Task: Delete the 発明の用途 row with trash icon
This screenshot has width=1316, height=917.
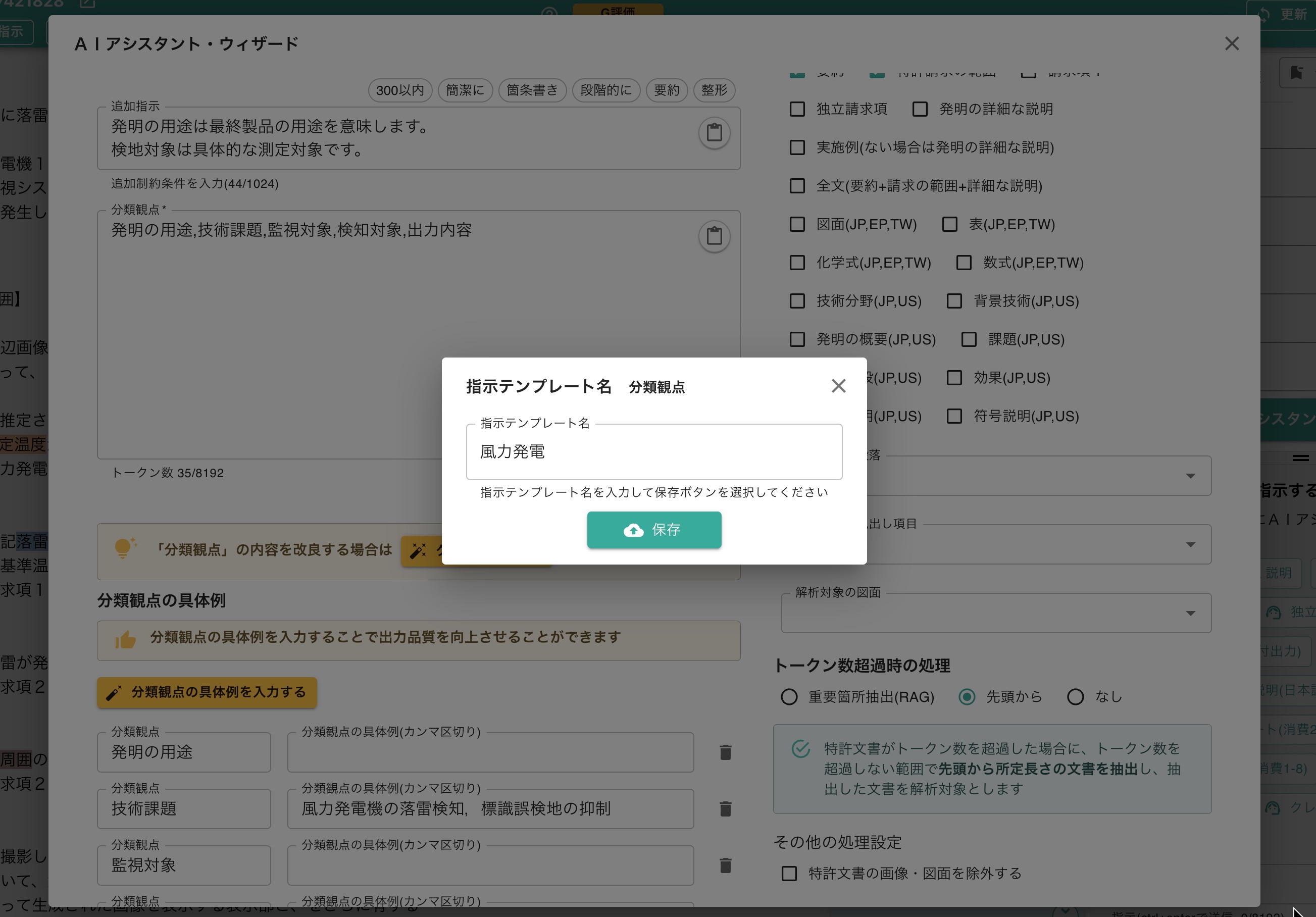Action: [x=725, y=752]
